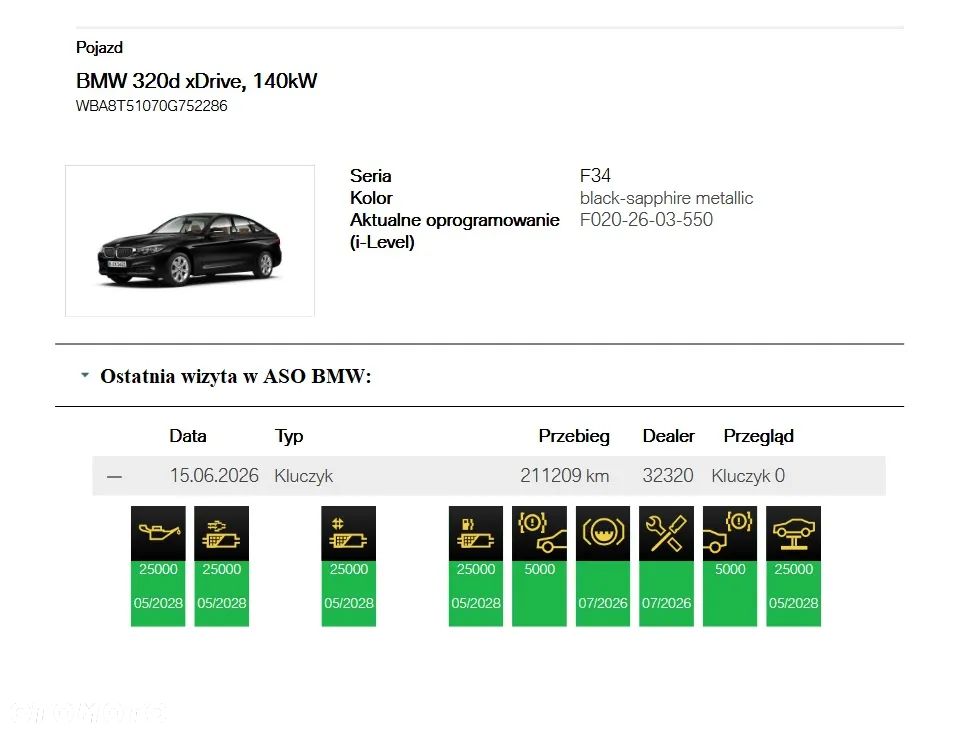The height and width of the screenshot is (732, 976).
Task: Click the vehicle check lift icon
Action: 793,533
